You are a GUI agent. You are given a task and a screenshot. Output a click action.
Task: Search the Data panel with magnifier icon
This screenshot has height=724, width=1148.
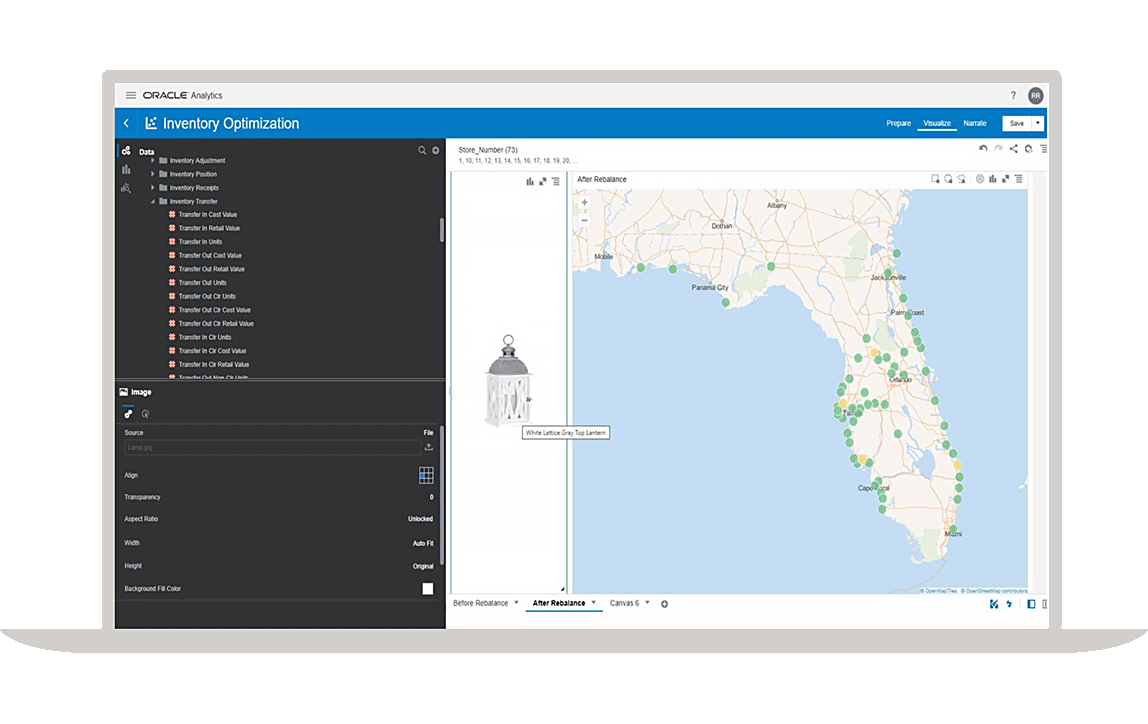[x=422, y=151]
